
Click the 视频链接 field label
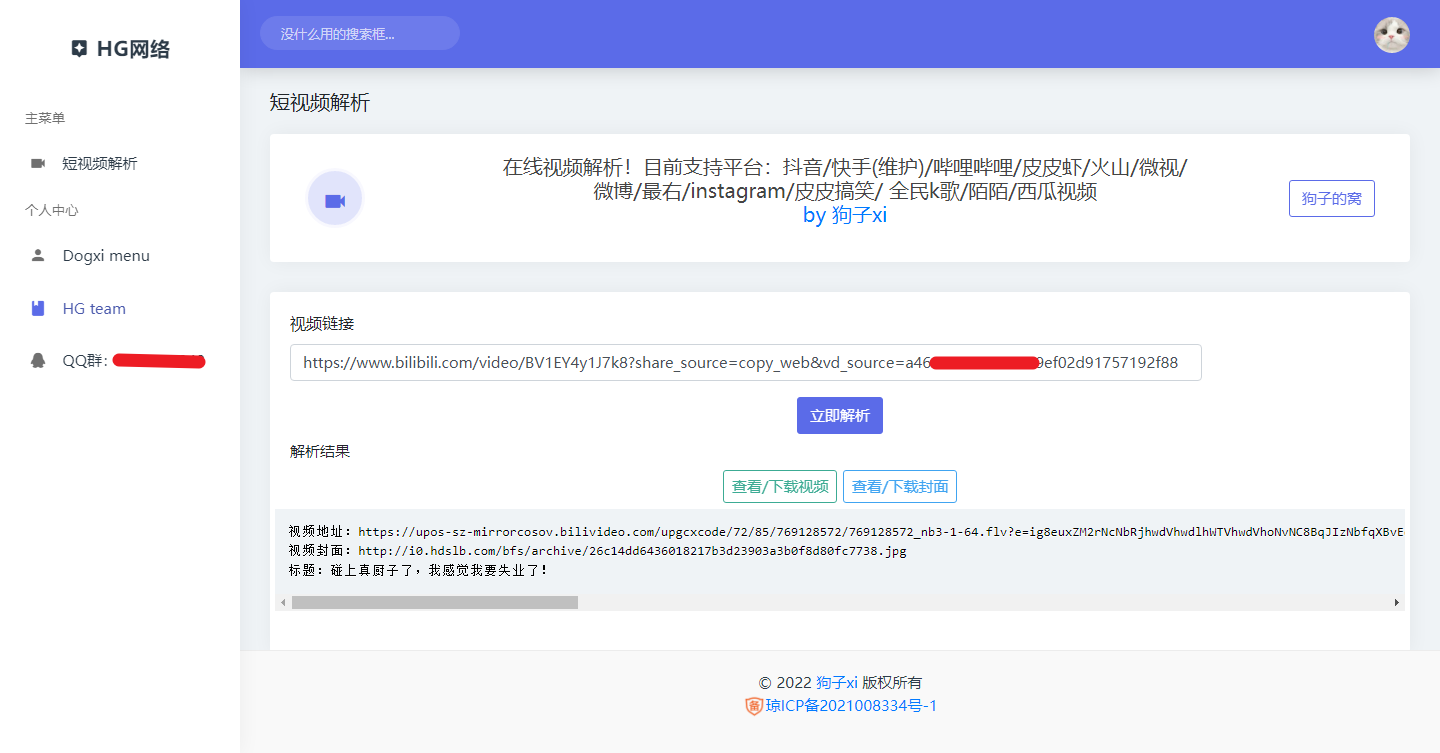click(322, 324)
